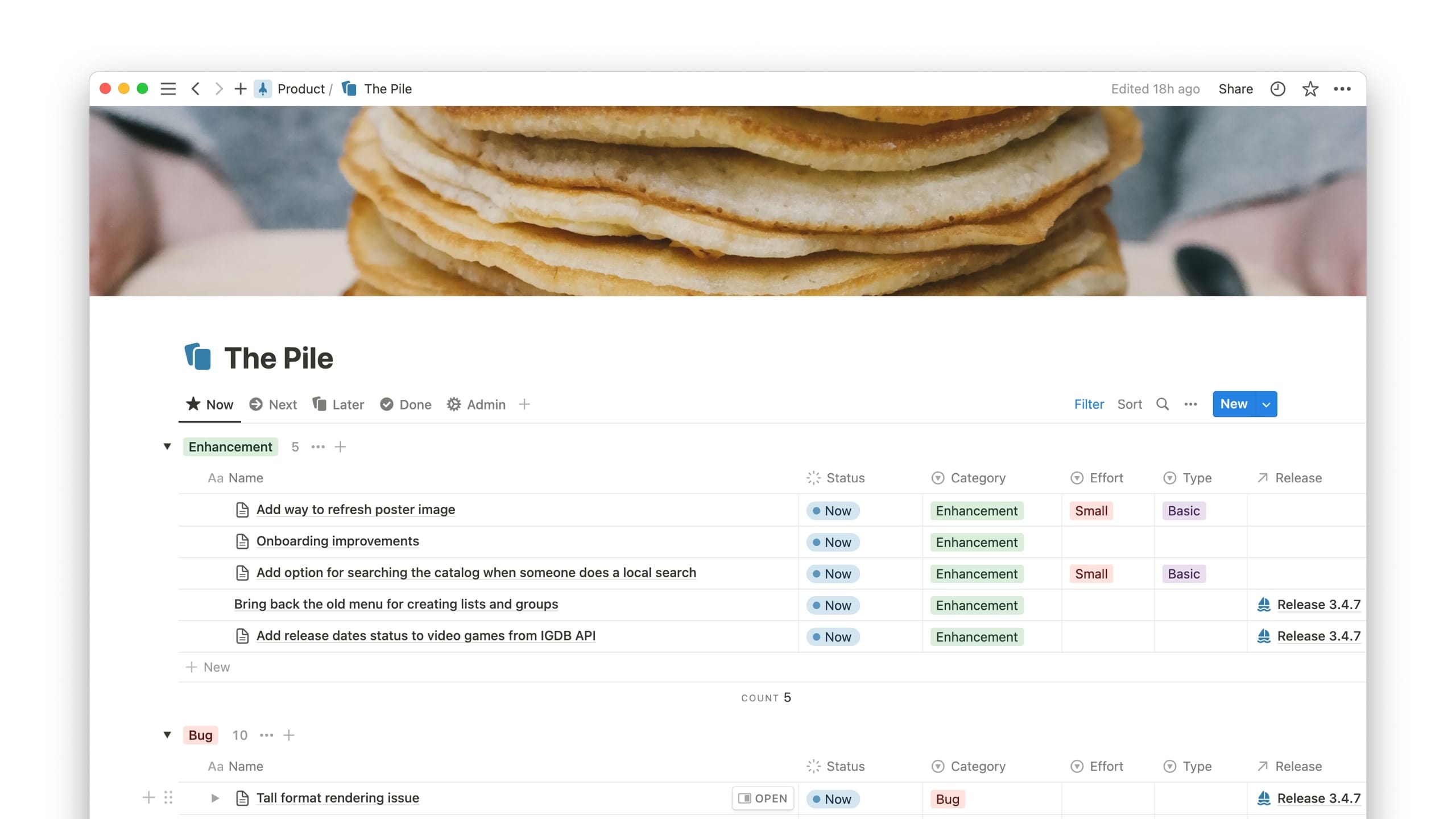Image resolution: width=1456 pixels, height=819 pixels.
Task: Collapse the Bug group
Action: pyautogui.click(x=167, y=735)
